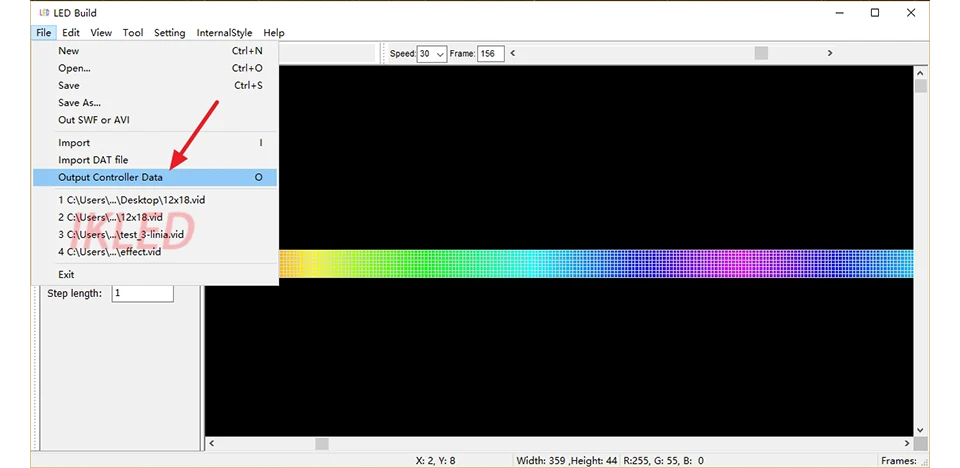
Task: Open the InternalStyle menu
Action: pyautogui.click(x=224, y=32)
